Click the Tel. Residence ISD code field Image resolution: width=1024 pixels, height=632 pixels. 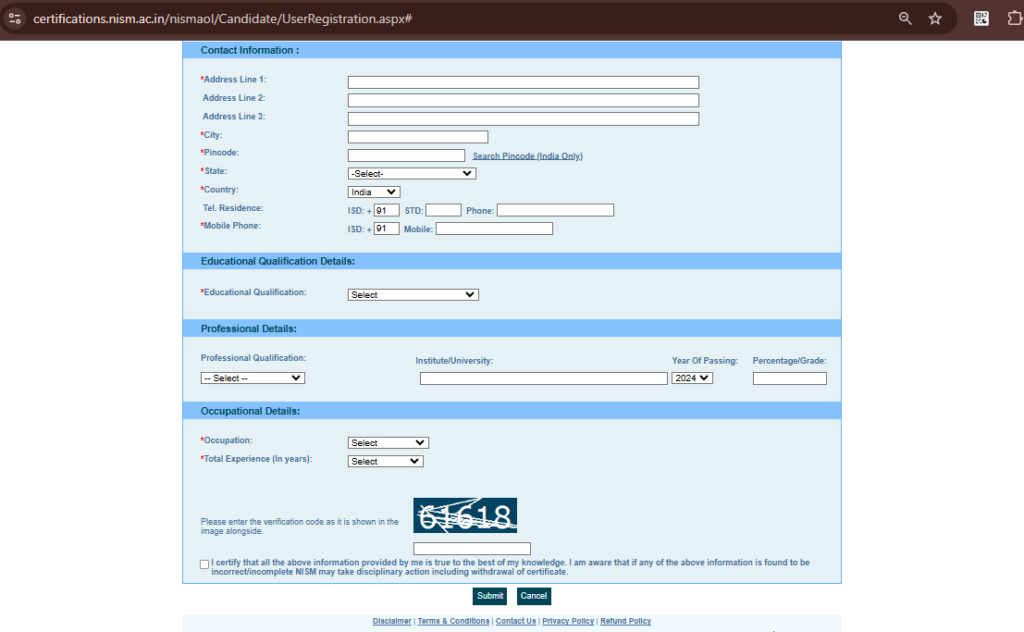click(386, 210)
